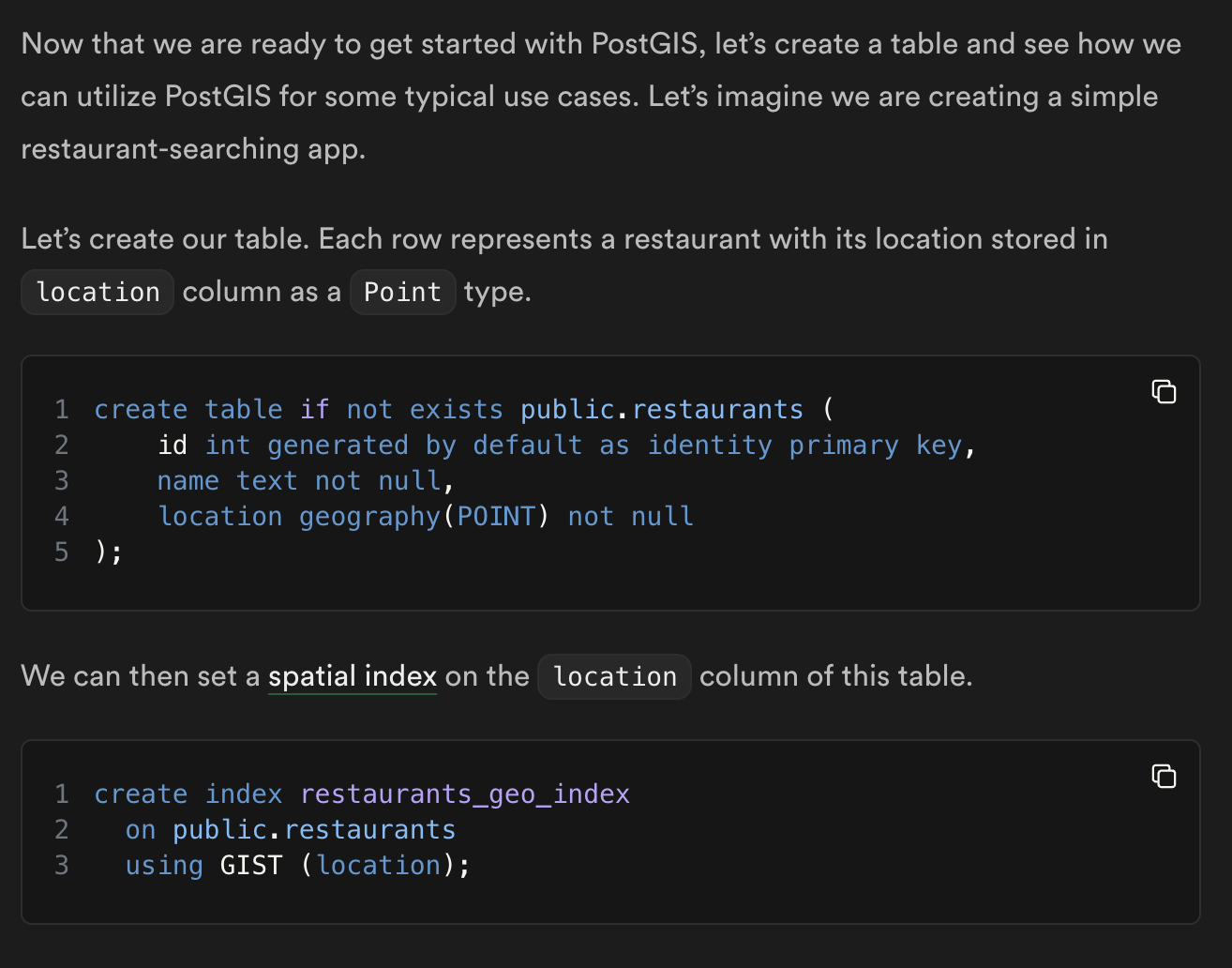This screenshot has width=1232, height=968.
Task: Click the first location inline code chip
Action: coord(97,292)
